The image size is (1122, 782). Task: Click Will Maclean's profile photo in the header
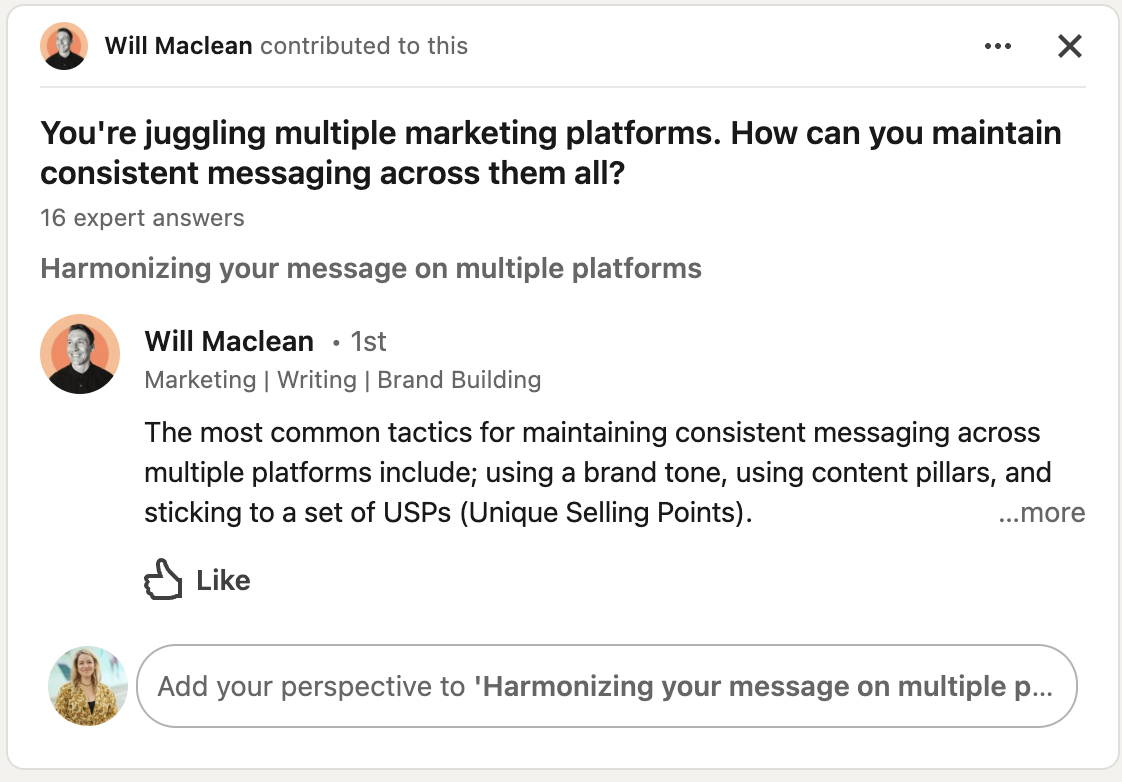pos(63,45)
